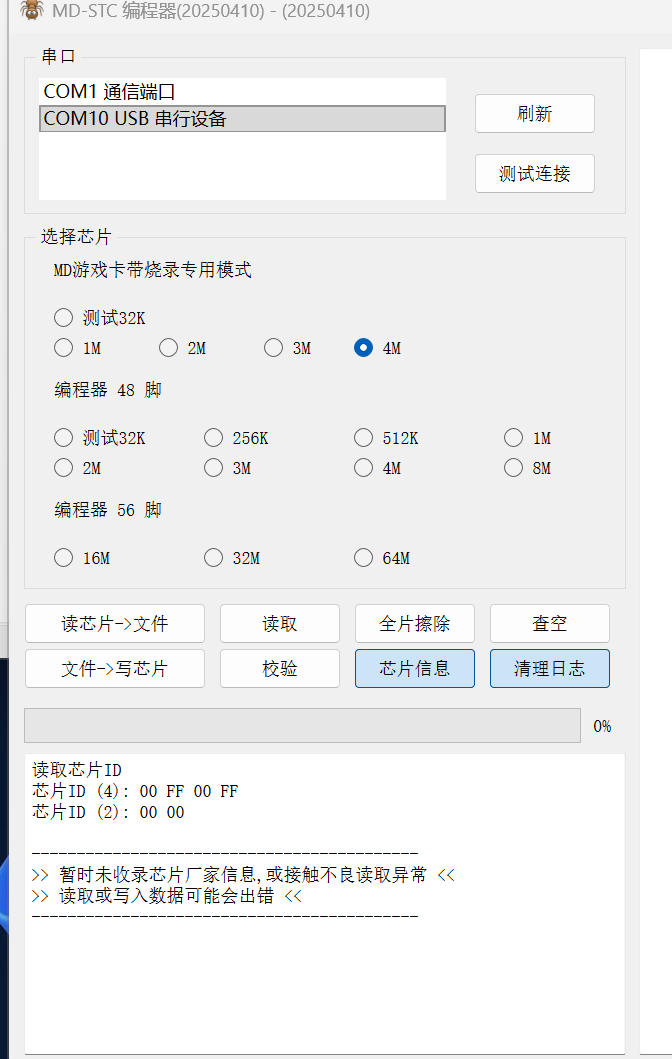点击全片擦除按钮

pyautogui.click(x=414, y=623)
